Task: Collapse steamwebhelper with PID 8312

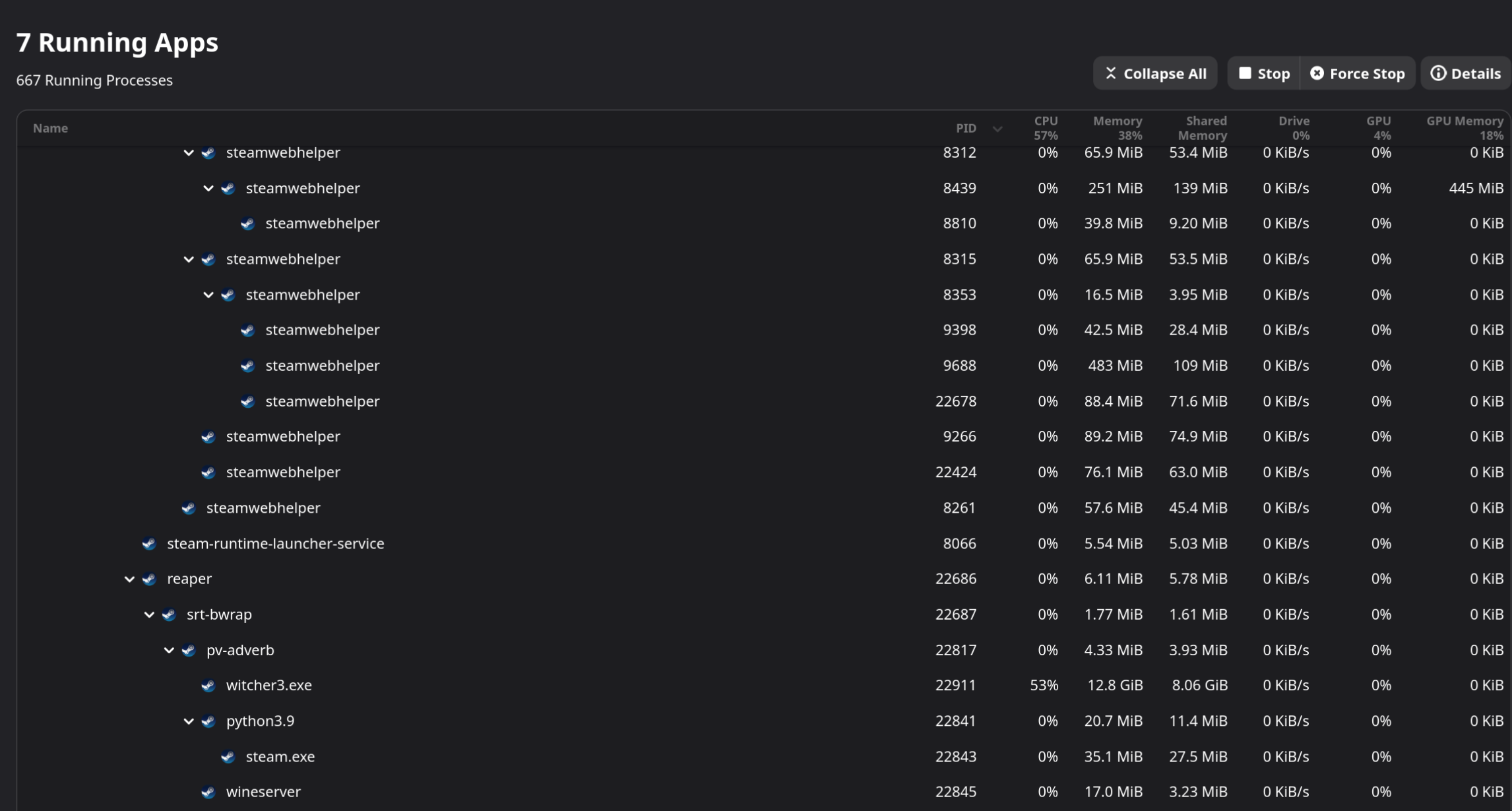Action: pos(189,152)
